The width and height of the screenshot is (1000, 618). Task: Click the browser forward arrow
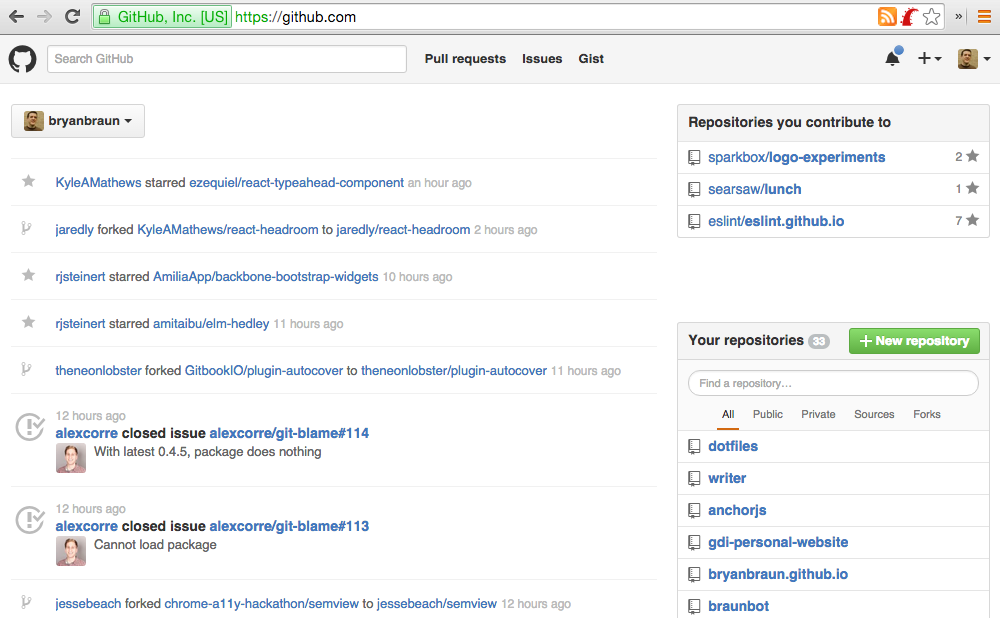pos(44,17)
